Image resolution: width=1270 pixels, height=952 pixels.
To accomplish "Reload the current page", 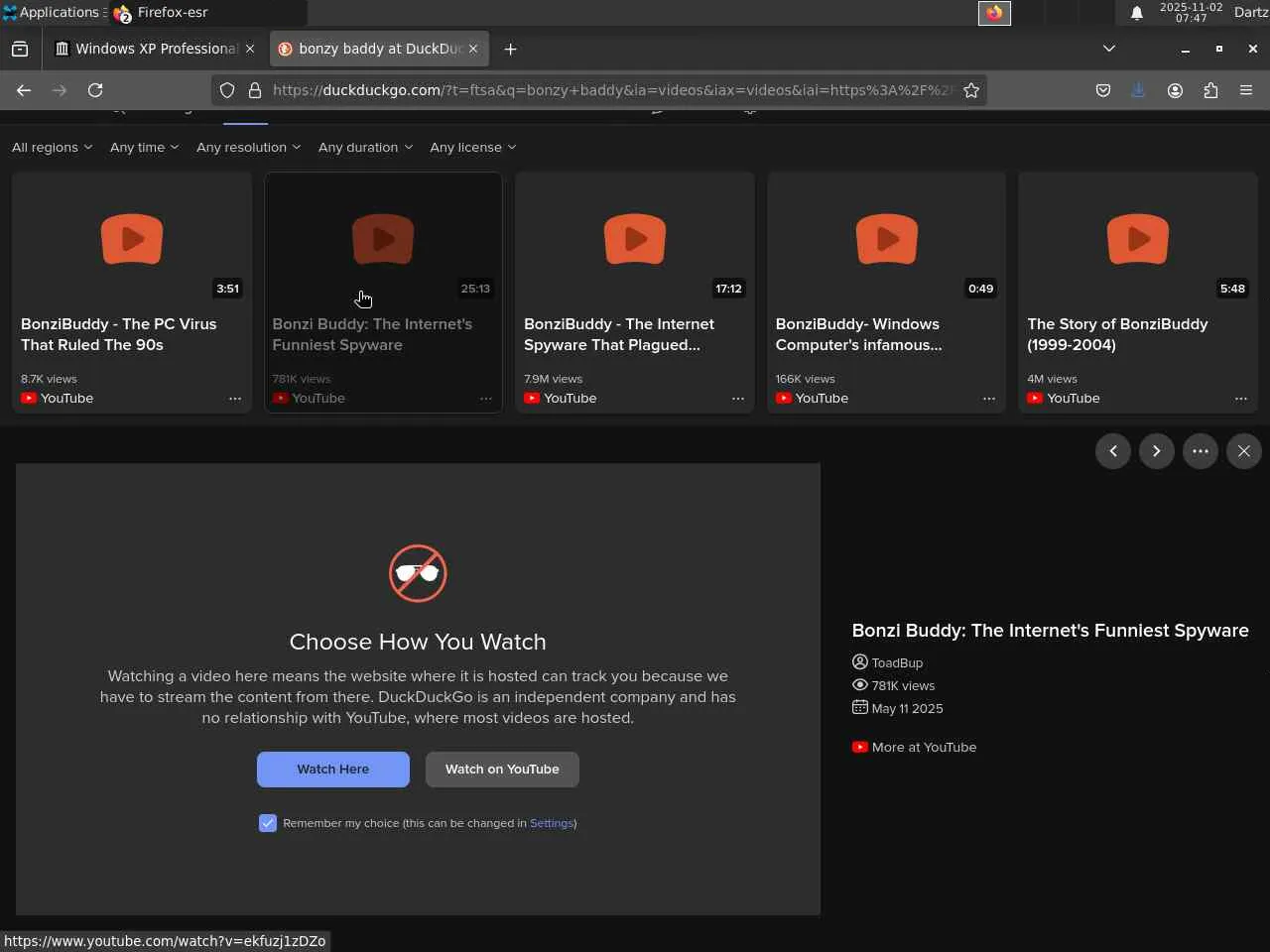I will 95,90.
